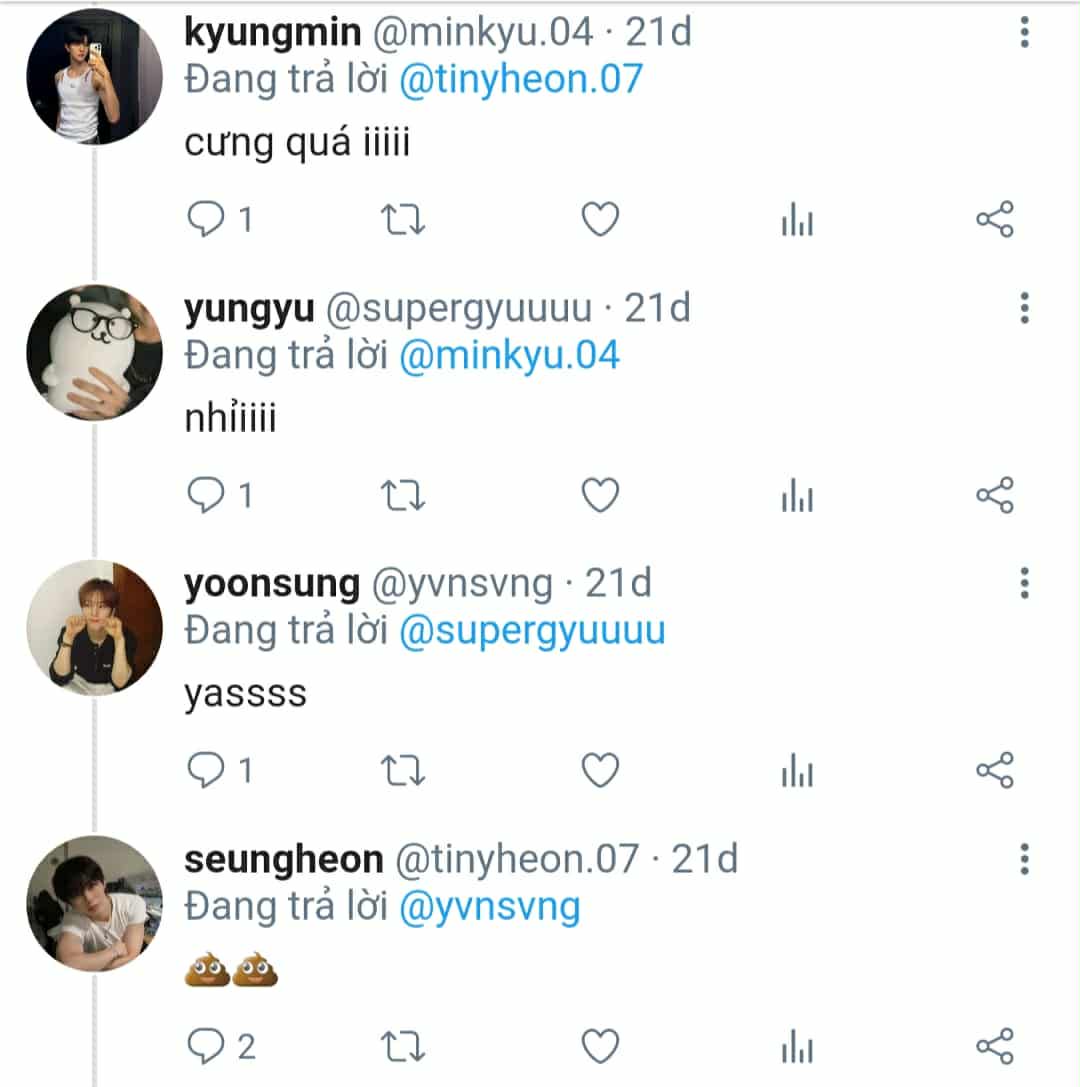
Task: Retweet kyungmin's reply
Action: (404, 219)
